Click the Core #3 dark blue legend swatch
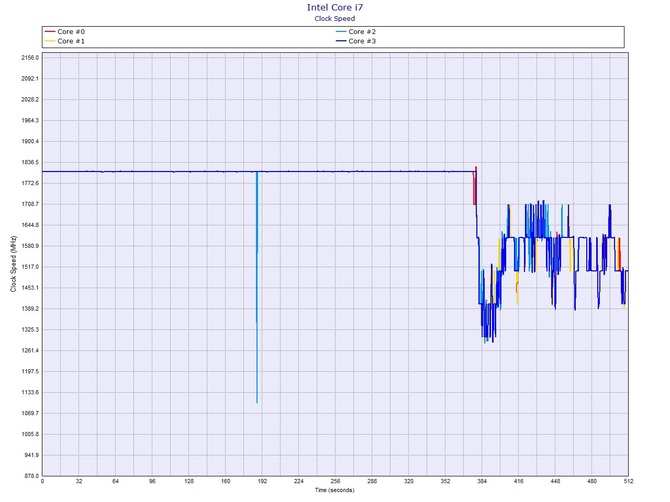 [341, 41]
